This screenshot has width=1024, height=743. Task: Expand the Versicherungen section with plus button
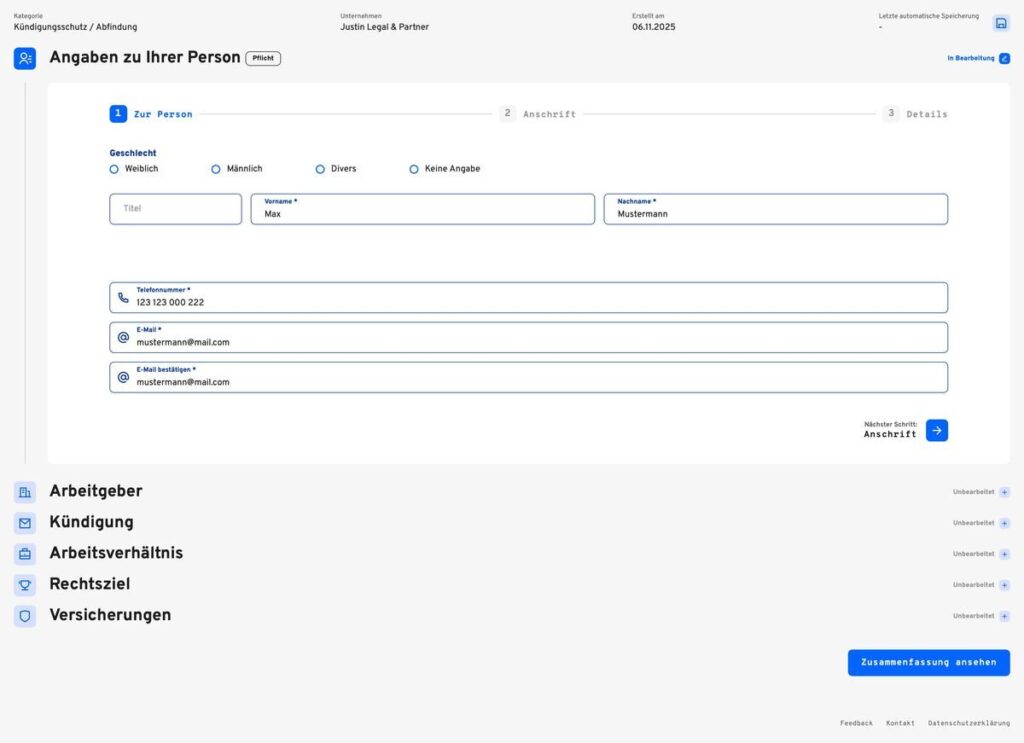click(x=1004, y=616)
